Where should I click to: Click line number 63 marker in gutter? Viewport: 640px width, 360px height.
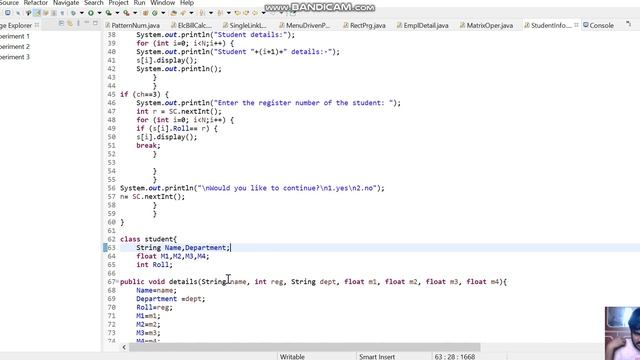tap(111, 248)
